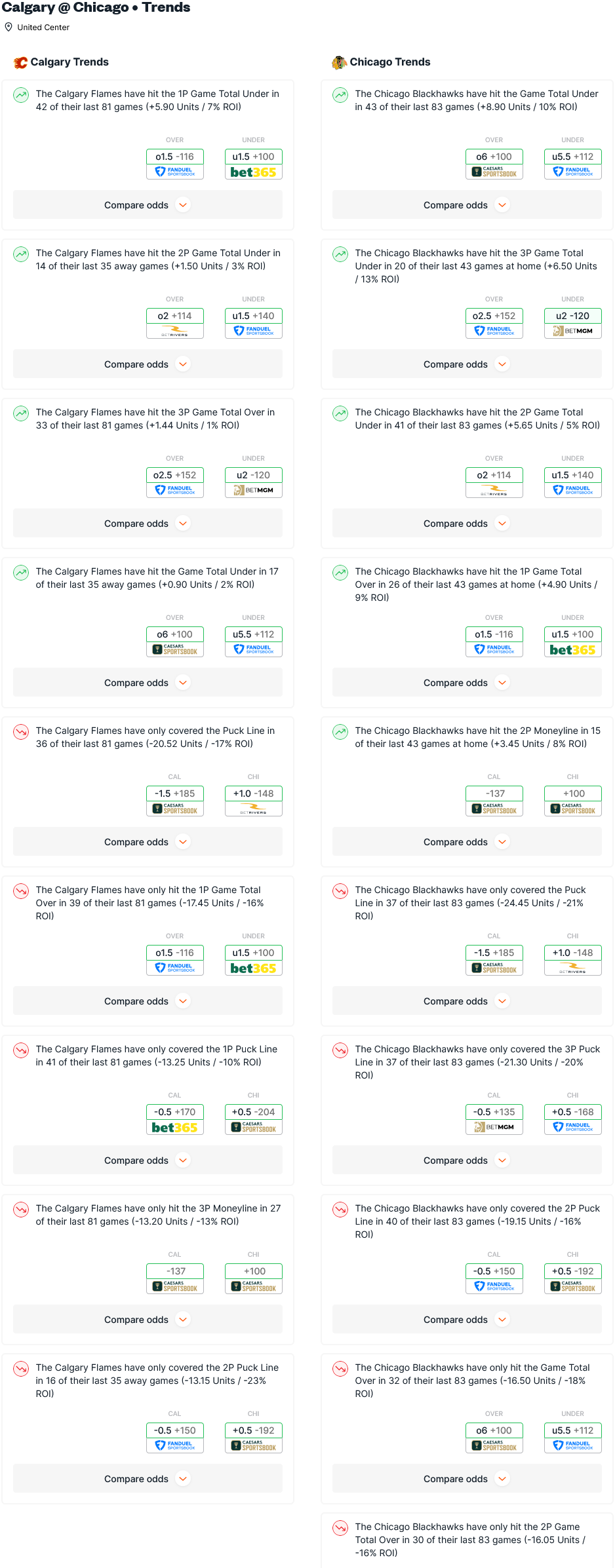This screenshot has width=615, height=1568.
Task: Click the Chicago Blackhawks logo icon
Action: [x=339, y=62]
